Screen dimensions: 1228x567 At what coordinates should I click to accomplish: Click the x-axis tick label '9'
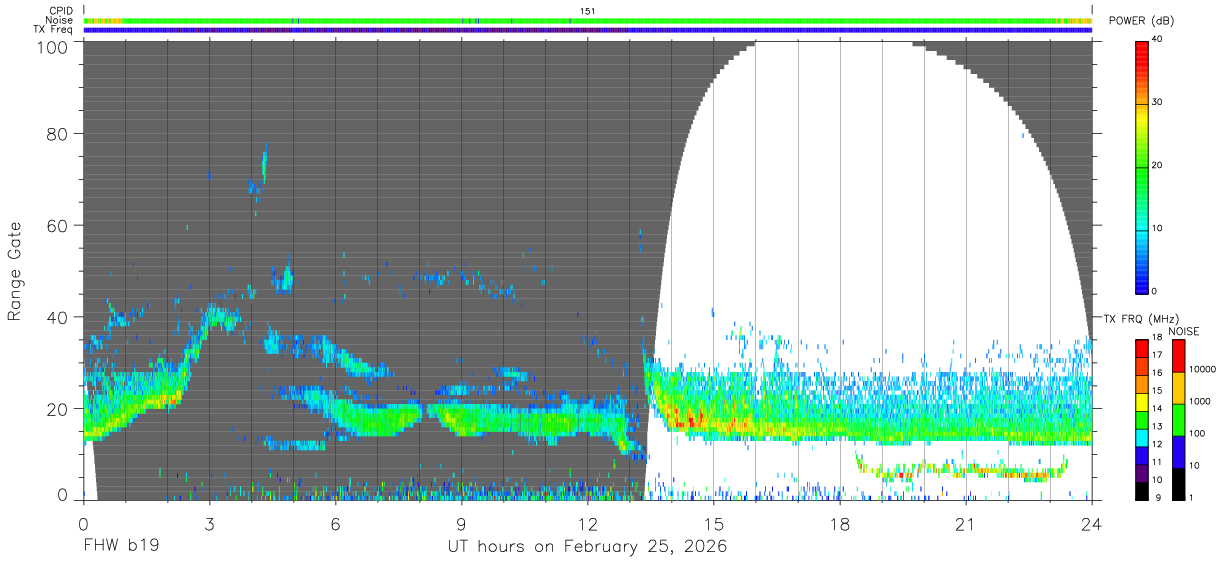tap(461, 524)
